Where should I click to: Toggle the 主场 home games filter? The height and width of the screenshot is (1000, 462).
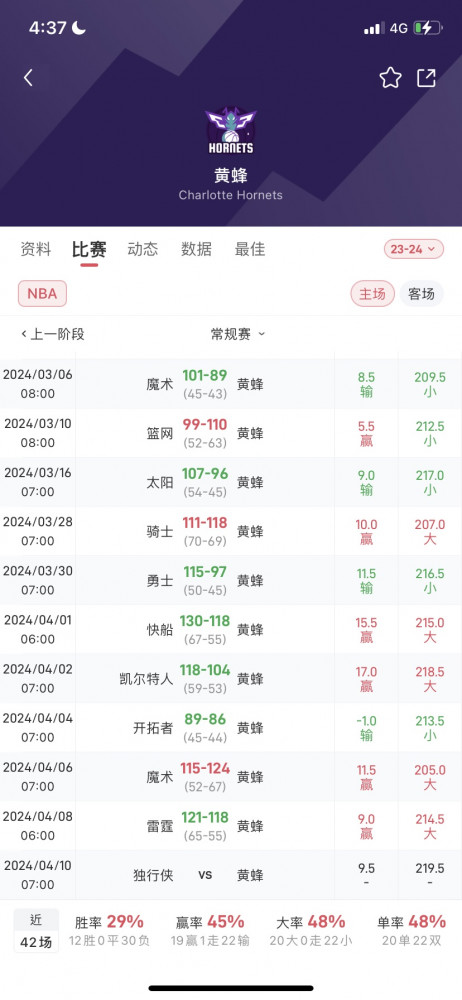tap(372, 293)
